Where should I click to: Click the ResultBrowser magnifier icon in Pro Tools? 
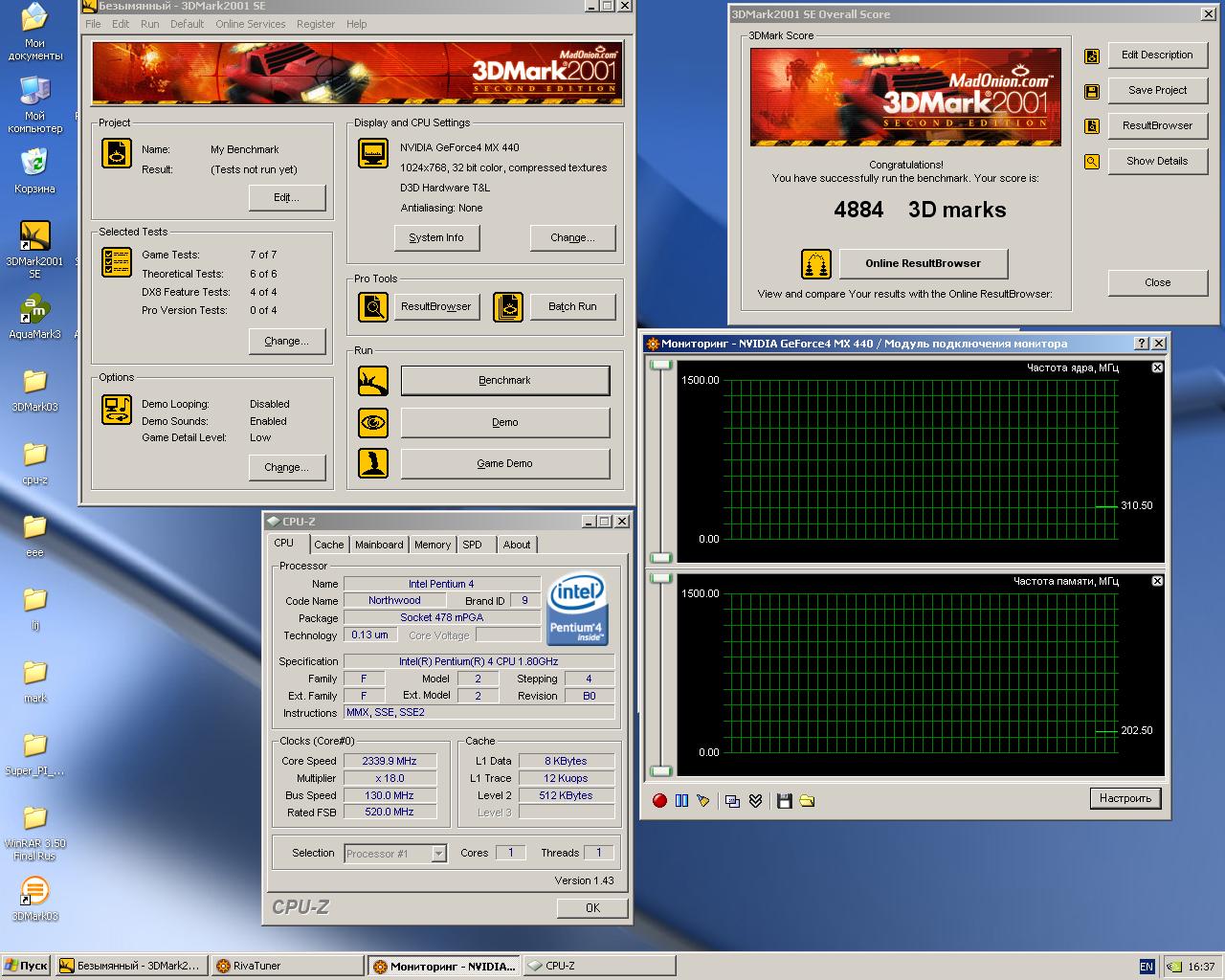373,307
